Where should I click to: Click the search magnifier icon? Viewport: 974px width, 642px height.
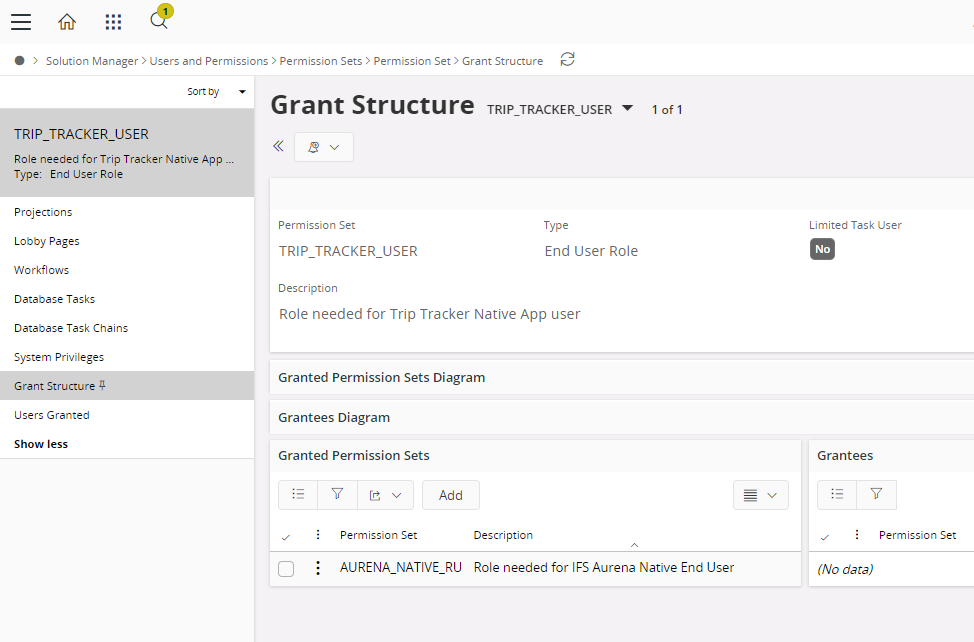(x=158, y=21)
